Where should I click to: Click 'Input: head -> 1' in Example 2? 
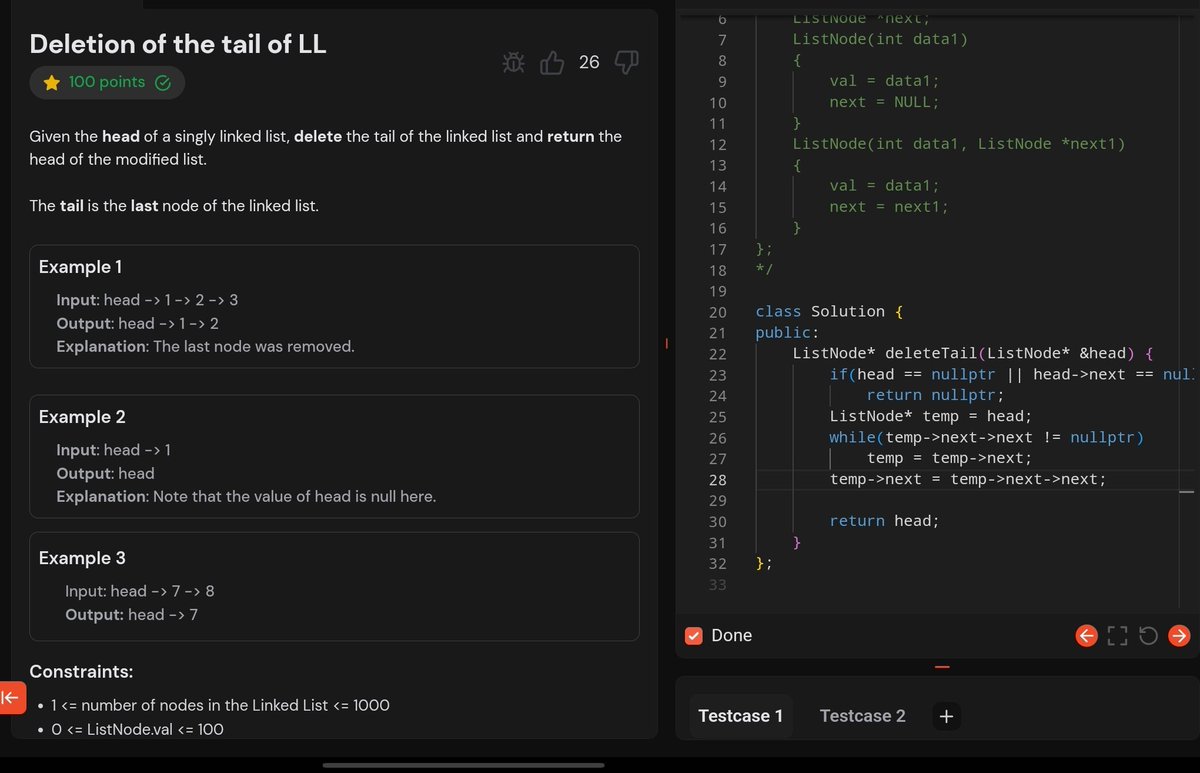click(114, 450)
